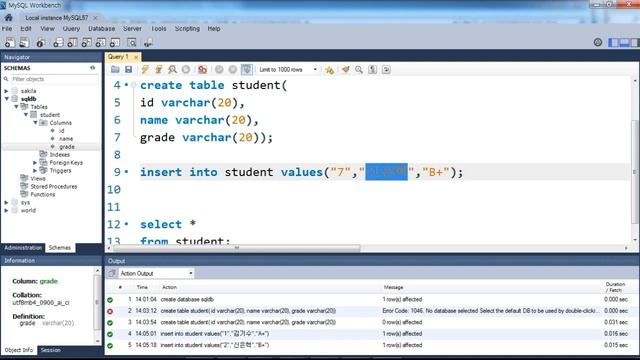Image resolution: width=640 pixels, height=360 pixels.
Task: Open SQL script file in new tab icon
Action: coord(24,42)
